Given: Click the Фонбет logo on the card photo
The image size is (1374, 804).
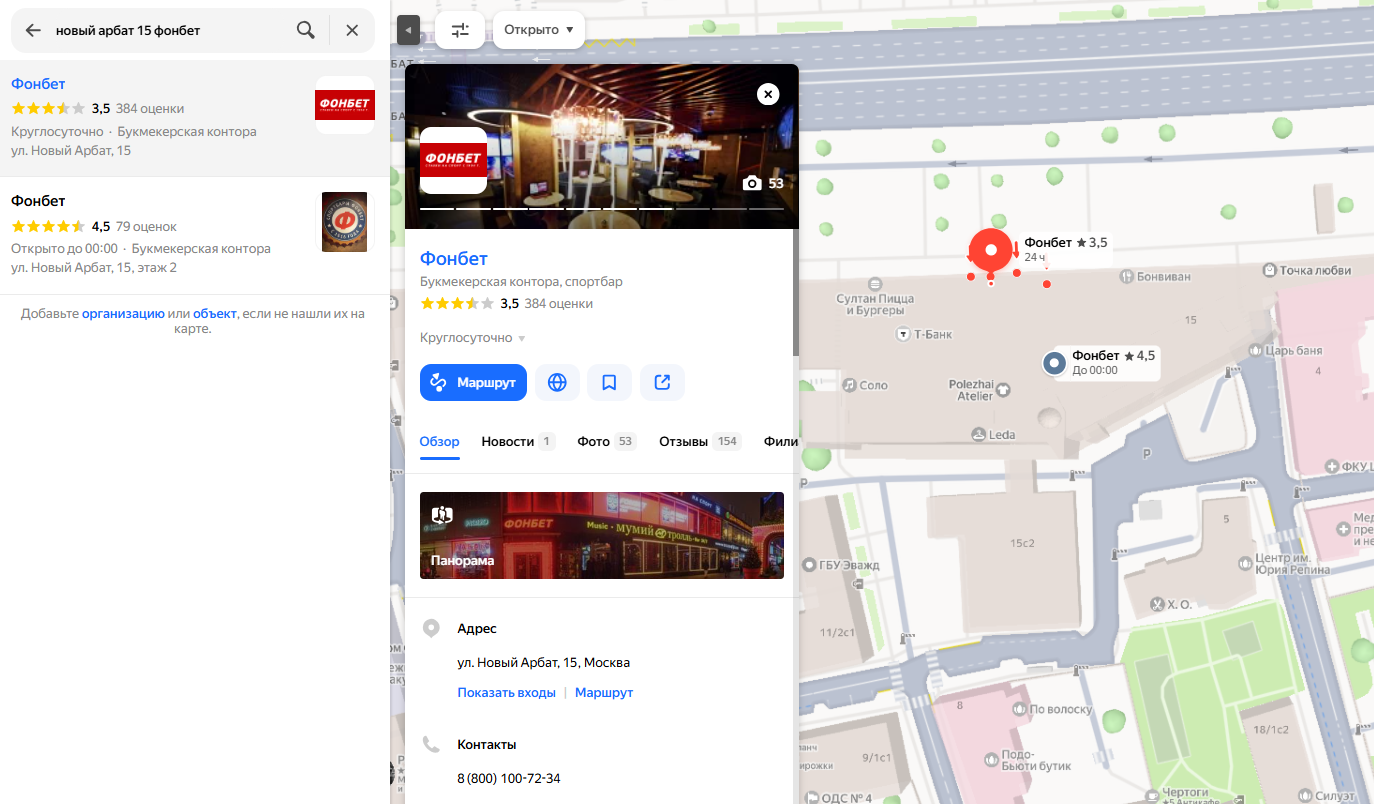Looking at the screenshot, I should (453, 160).
